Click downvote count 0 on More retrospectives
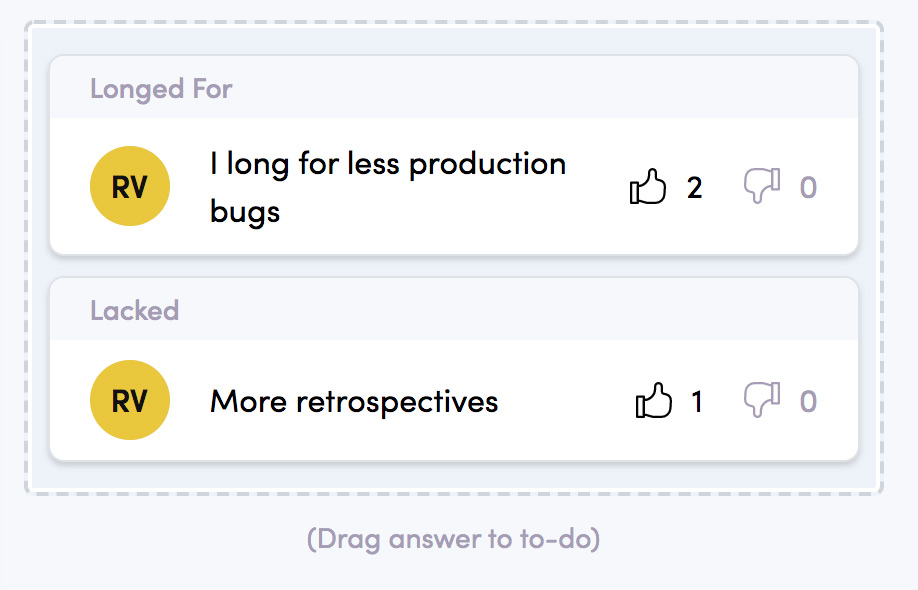The image size is (918, 590). 809,402
